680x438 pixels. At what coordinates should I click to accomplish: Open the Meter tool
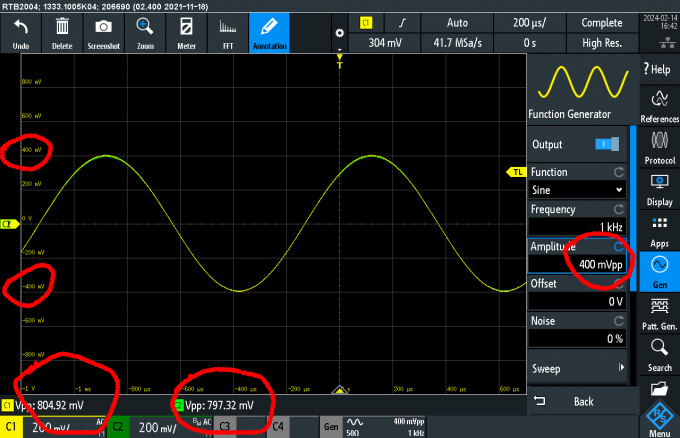186,33
